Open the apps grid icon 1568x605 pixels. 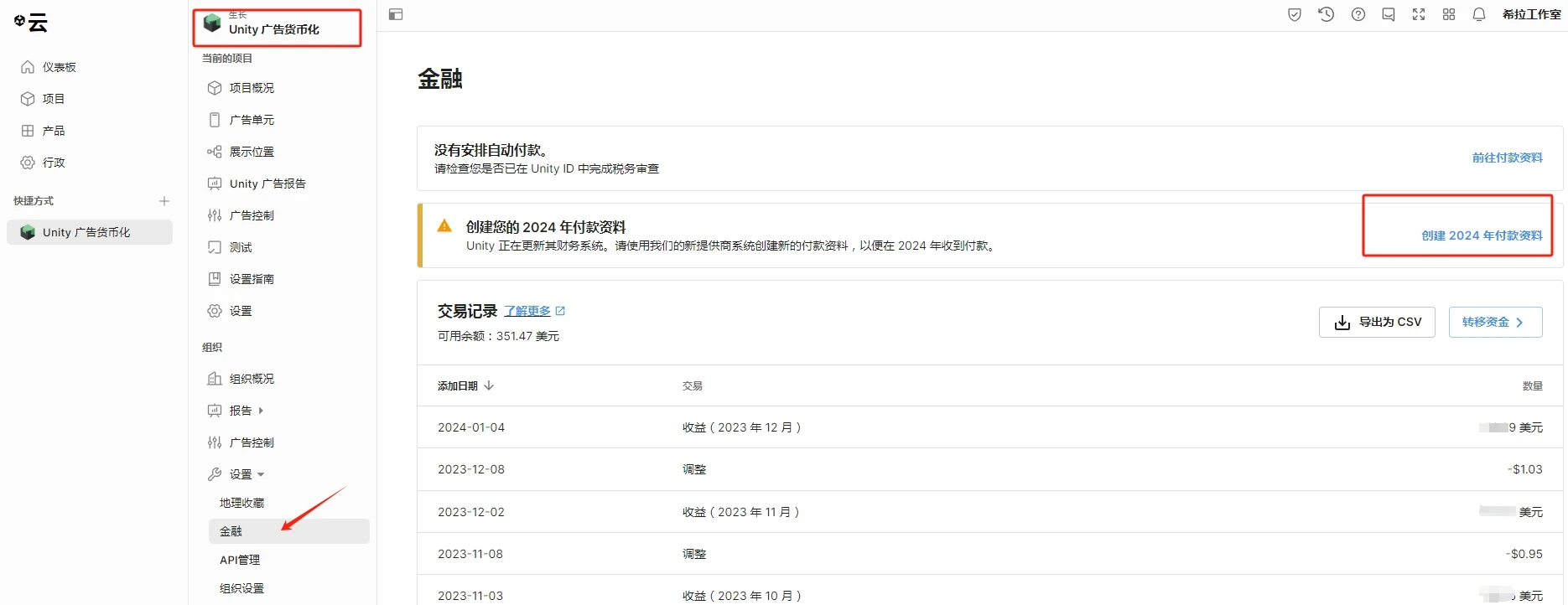(1449, 14)
